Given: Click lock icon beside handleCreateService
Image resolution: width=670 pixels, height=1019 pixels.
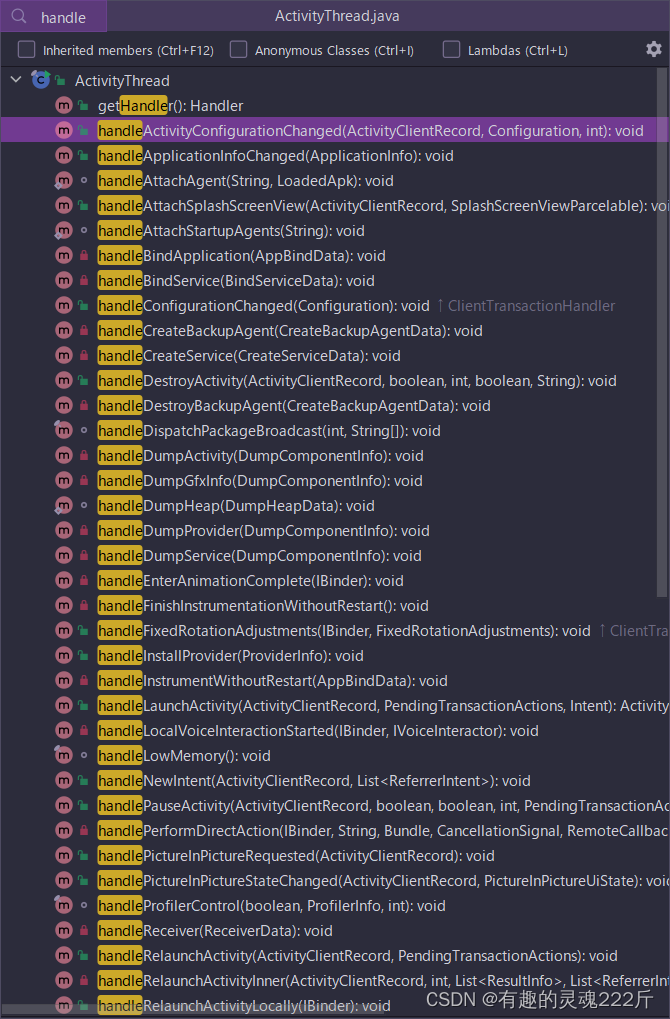Looking at the screenshot, I should click(x=84, y=355).
